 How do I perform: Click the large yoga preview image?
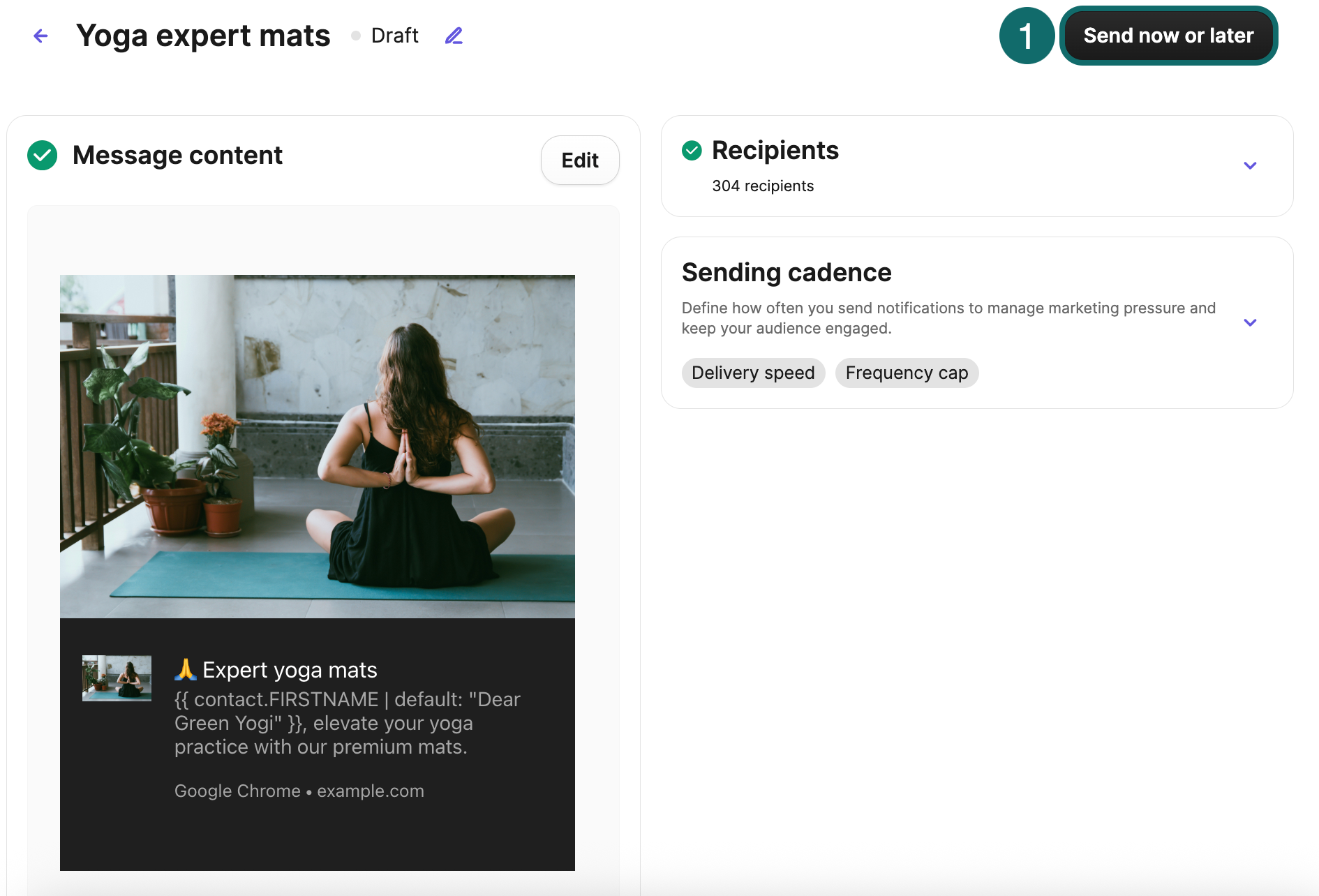[x=318, y=447]
